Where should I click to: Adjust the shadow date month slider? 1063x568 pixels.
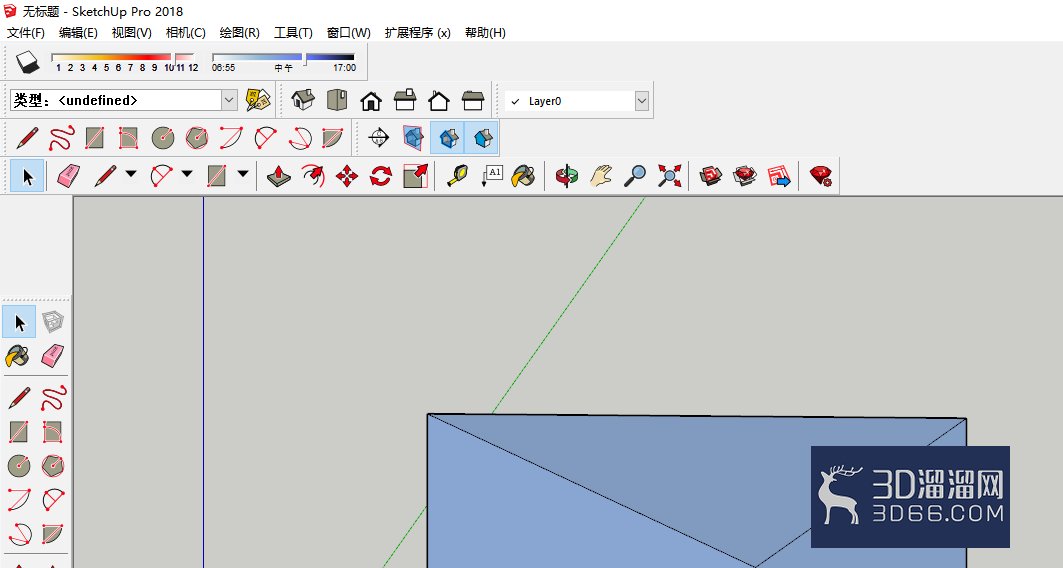coord(125,61)
